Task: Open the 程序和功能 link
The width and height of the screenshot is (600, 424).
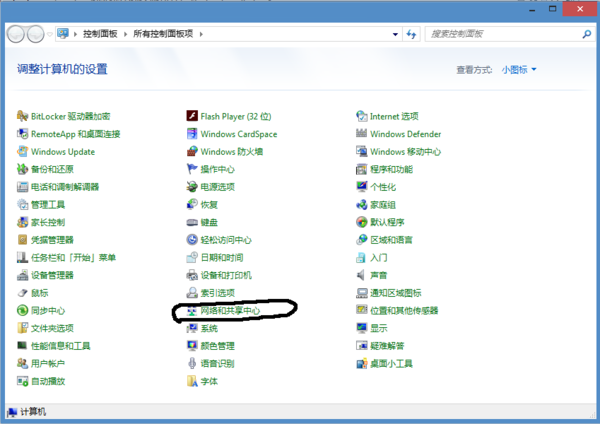Action: 391,170
